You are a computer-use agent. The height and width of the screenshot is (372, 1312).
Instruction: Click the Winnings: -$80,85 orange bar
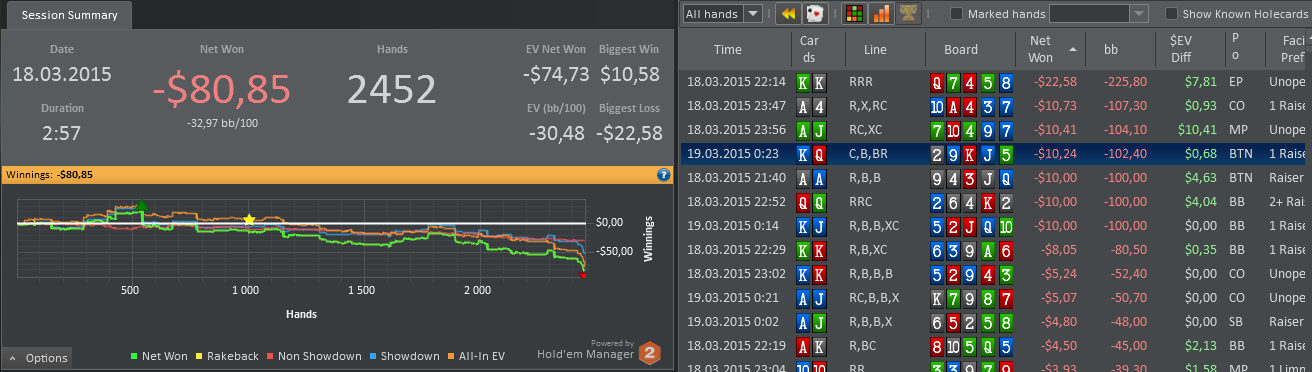[x=337, y=174]
